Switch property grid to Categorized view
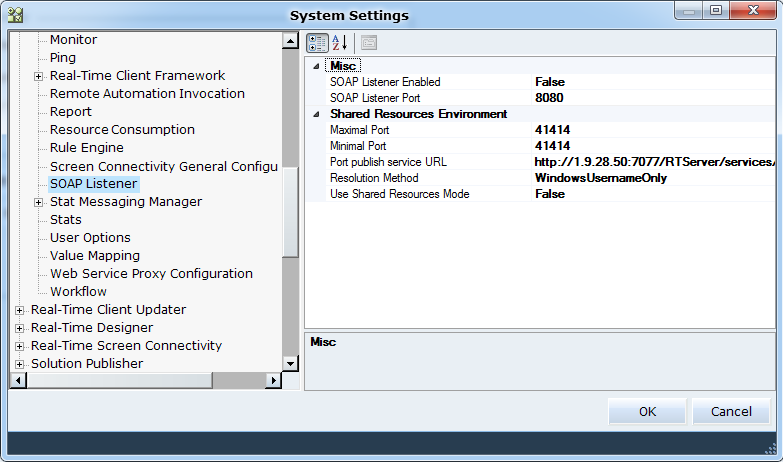783x462 pixels. pyautogui.click(x=317, y=42)
